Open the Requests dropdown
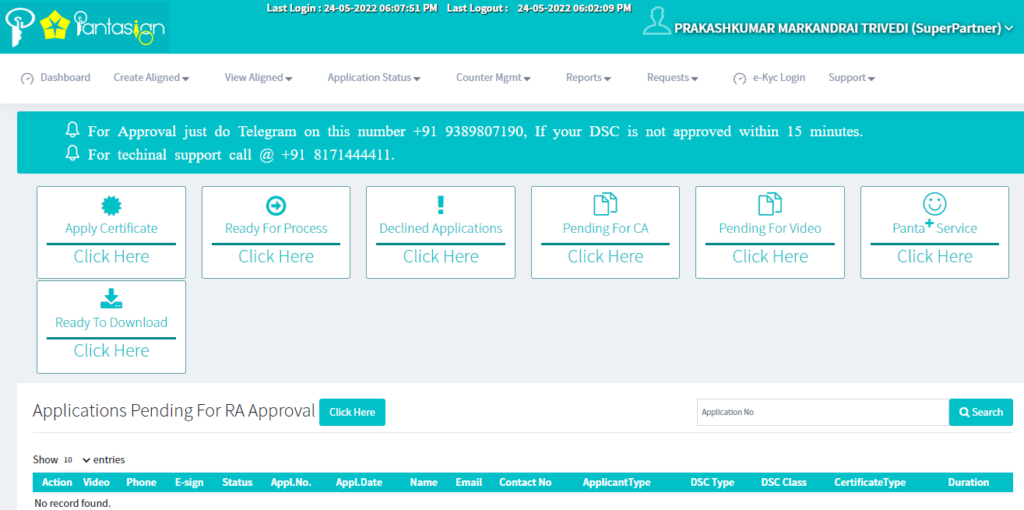Viewport: 1024px width, 510px height. click(x=673, y=78)
